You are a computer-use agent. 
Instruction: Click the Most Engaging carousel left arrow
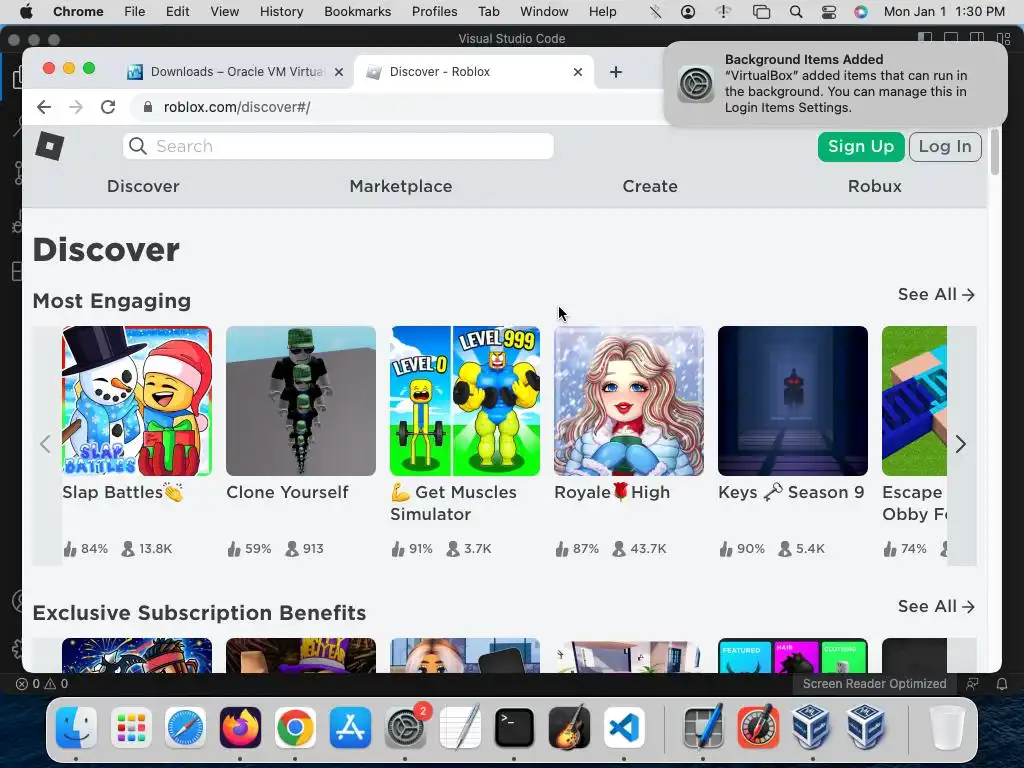point(45,445)
